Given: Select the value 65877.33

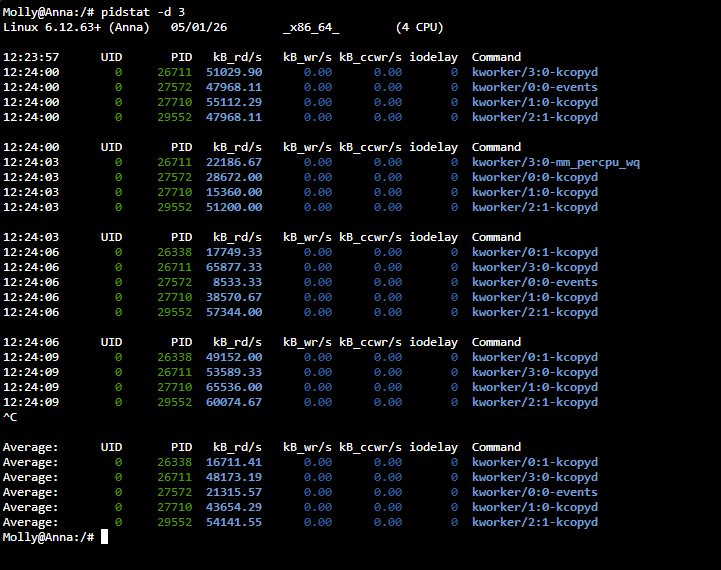Looking at the screenshot, I should (234, 268).
